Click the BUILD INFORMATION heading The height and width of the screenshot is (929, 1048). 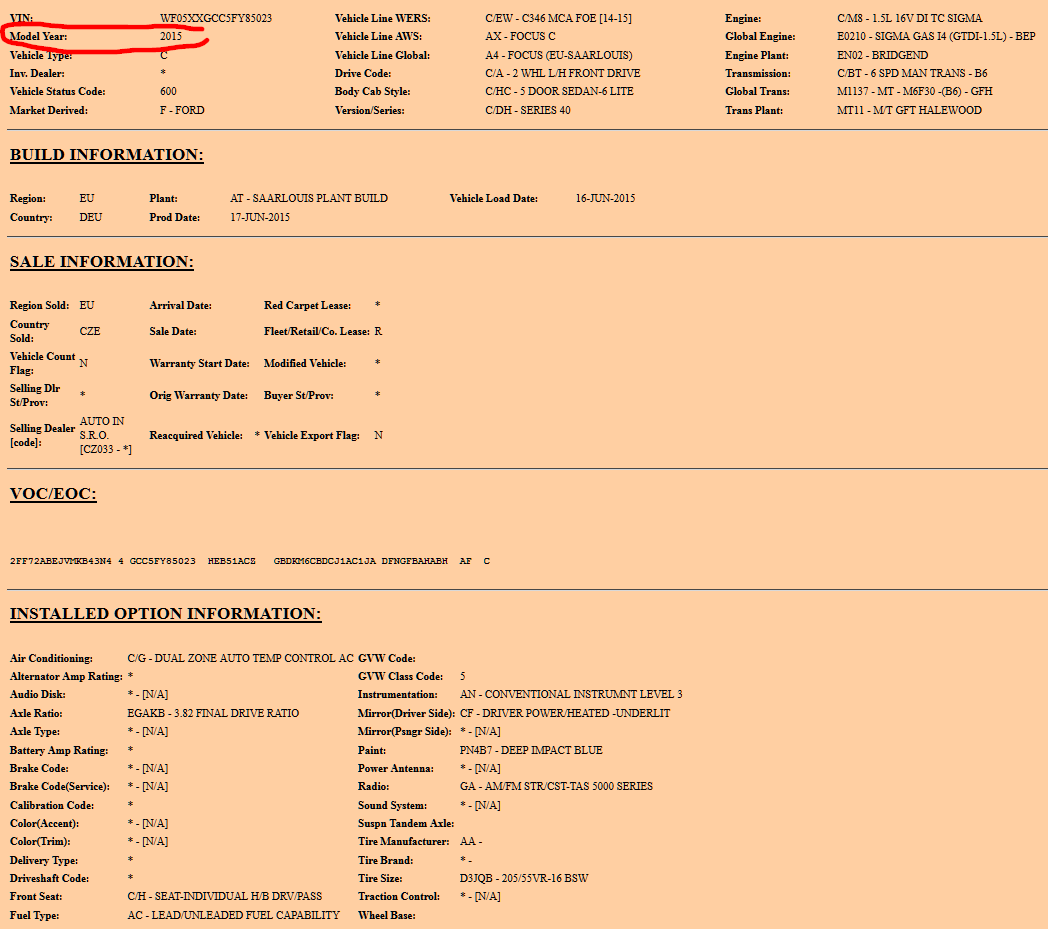tap(107, 155)
